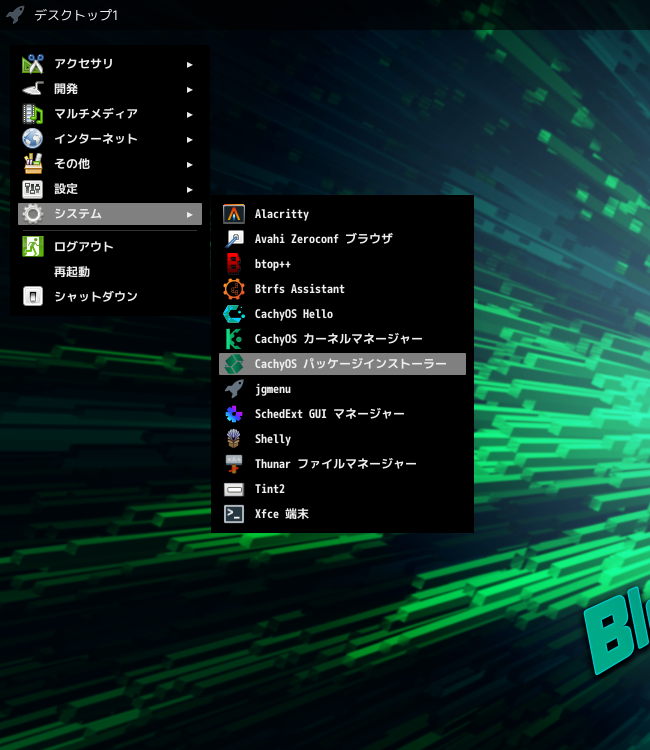Click the ログアウト exit icon
The image size is (650, 750).
pos(33,246)
